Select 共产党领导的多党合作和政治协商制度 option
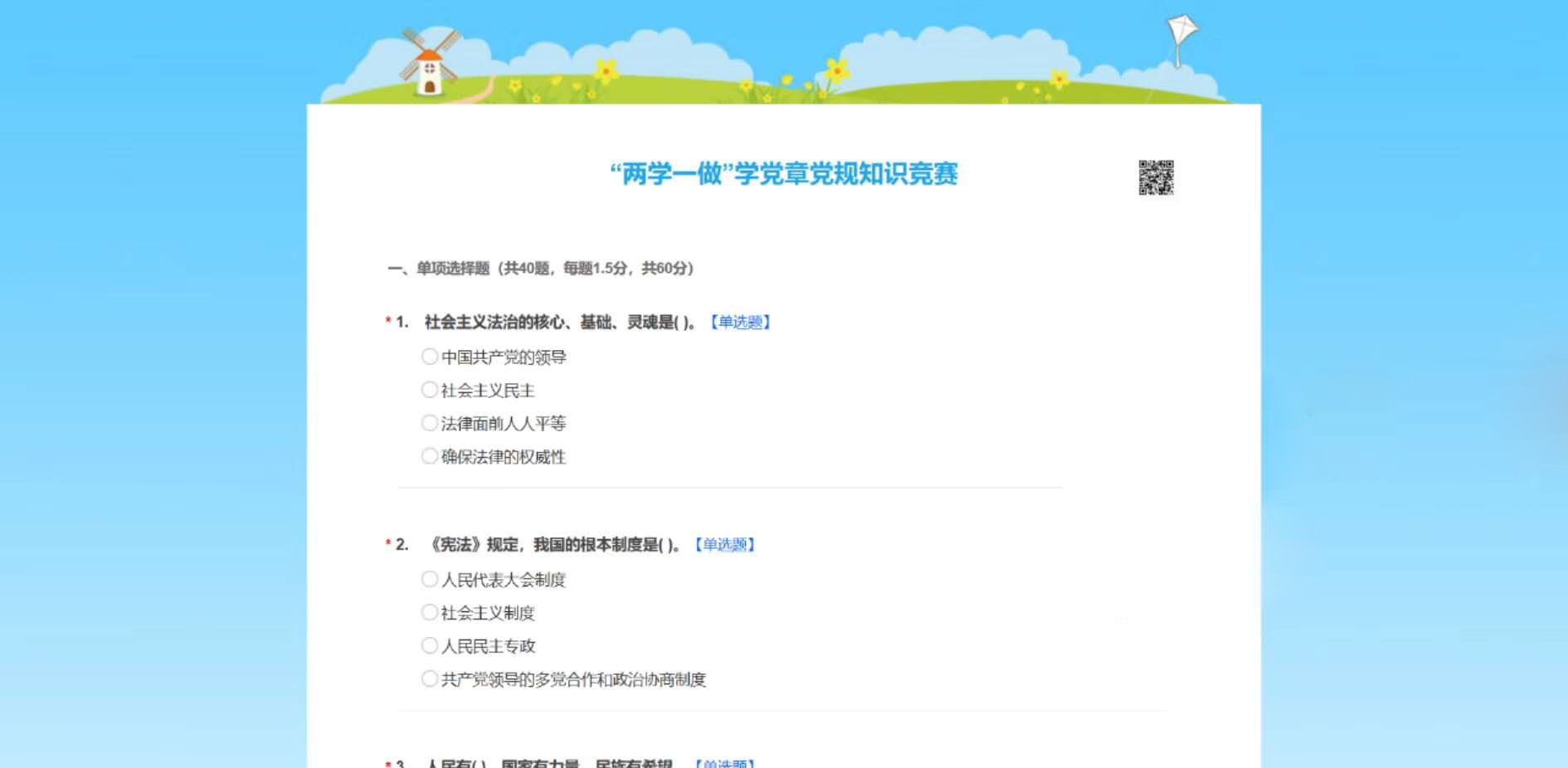The image size is (1568, 768). click(430, 678)
